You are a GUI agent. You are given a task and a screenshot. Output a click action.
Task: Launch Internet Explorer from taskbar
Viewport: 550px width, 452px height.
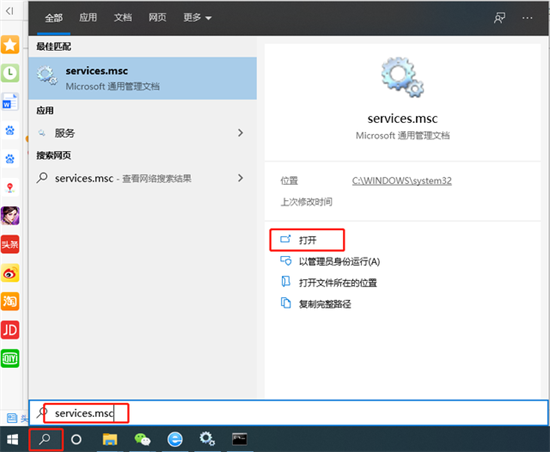coord(175,439)
